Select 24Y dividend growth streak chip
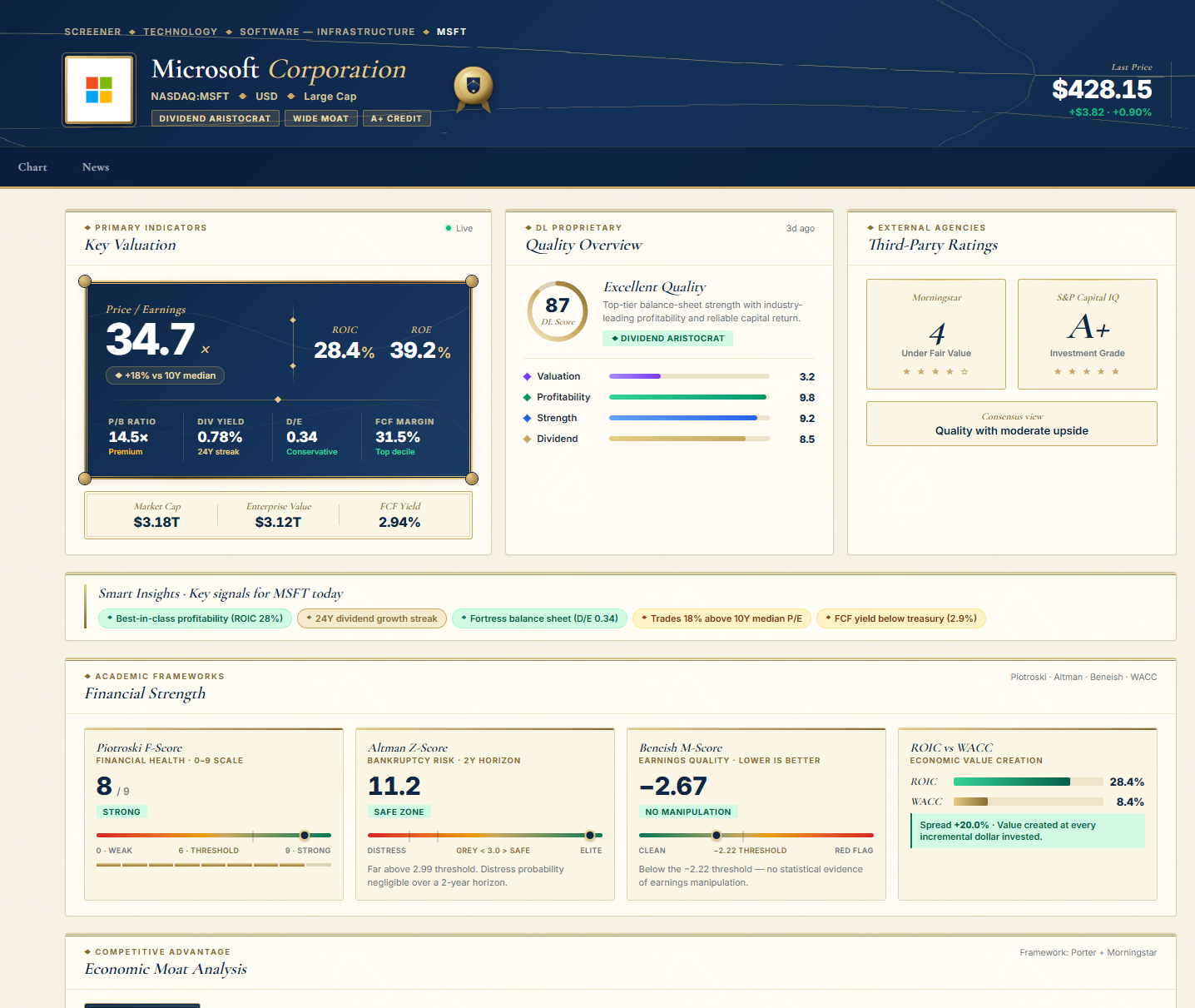Viewport: 1195px width, 1008px height. point(372,618)
